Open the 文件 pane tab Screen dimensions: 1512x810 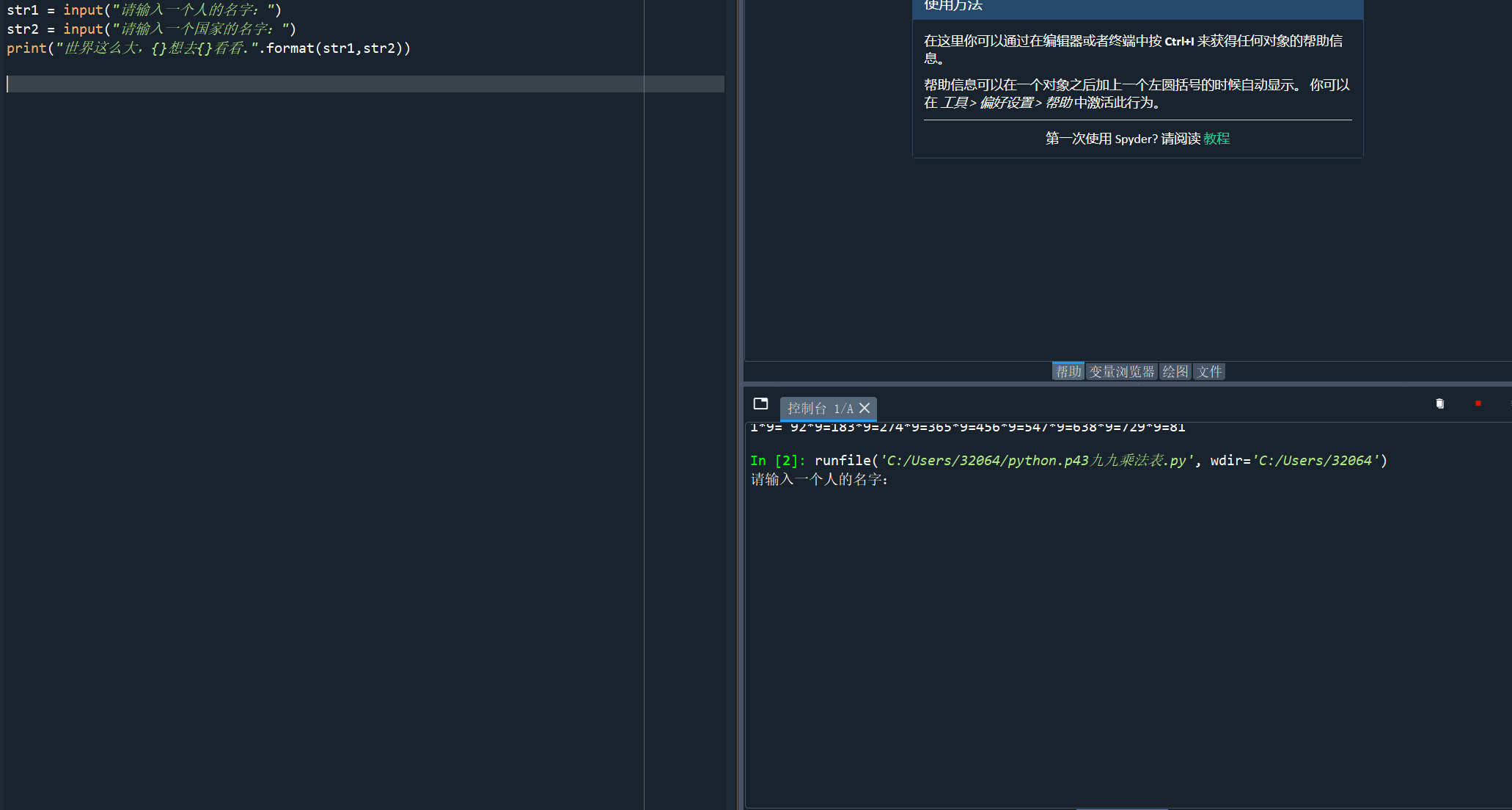[x=1209, y=371]
